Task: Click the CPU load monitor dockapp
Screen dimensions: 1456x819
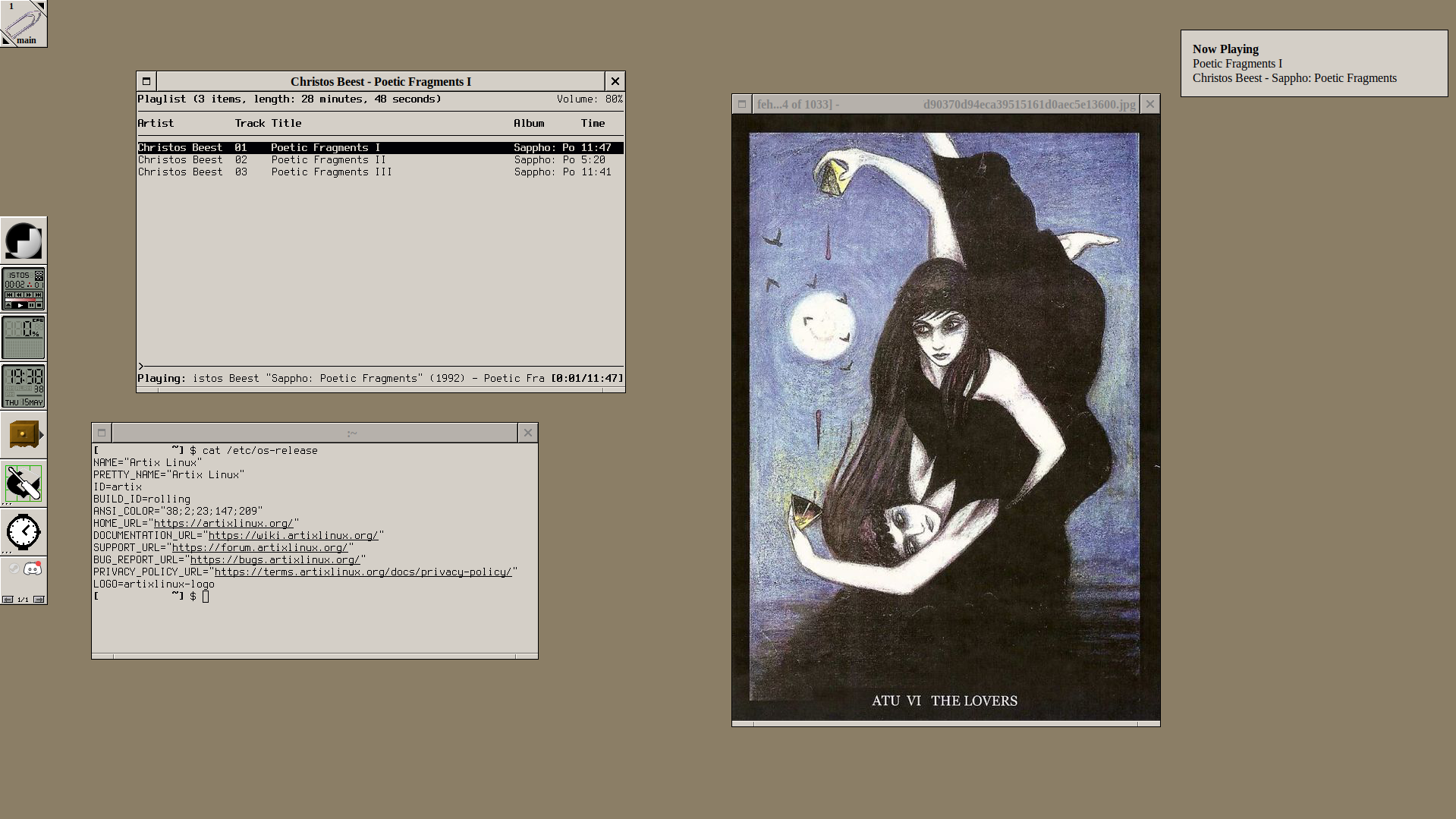Action: click(x=24, y=338)
